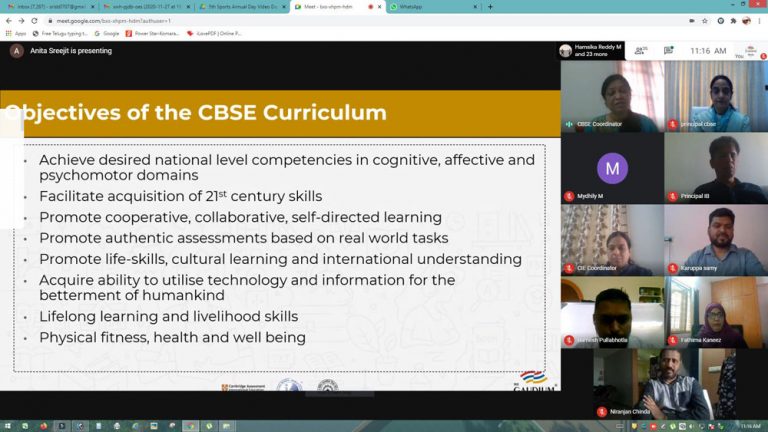Viewport: 768px width, 432px height.
Task: Close the WhatsApp tab
Action: coord(475,7)
